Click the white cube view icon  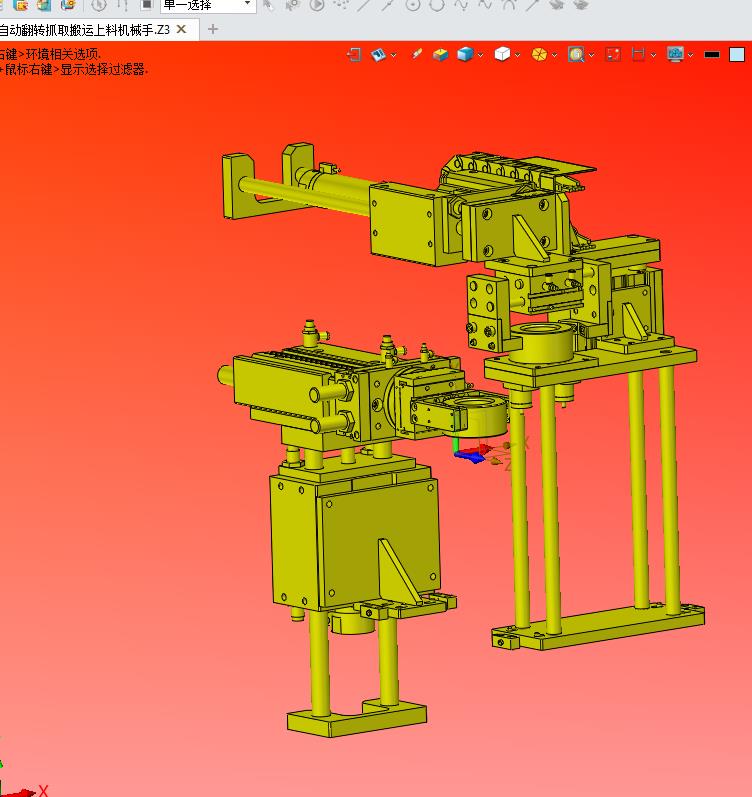(x=502, y=54)
